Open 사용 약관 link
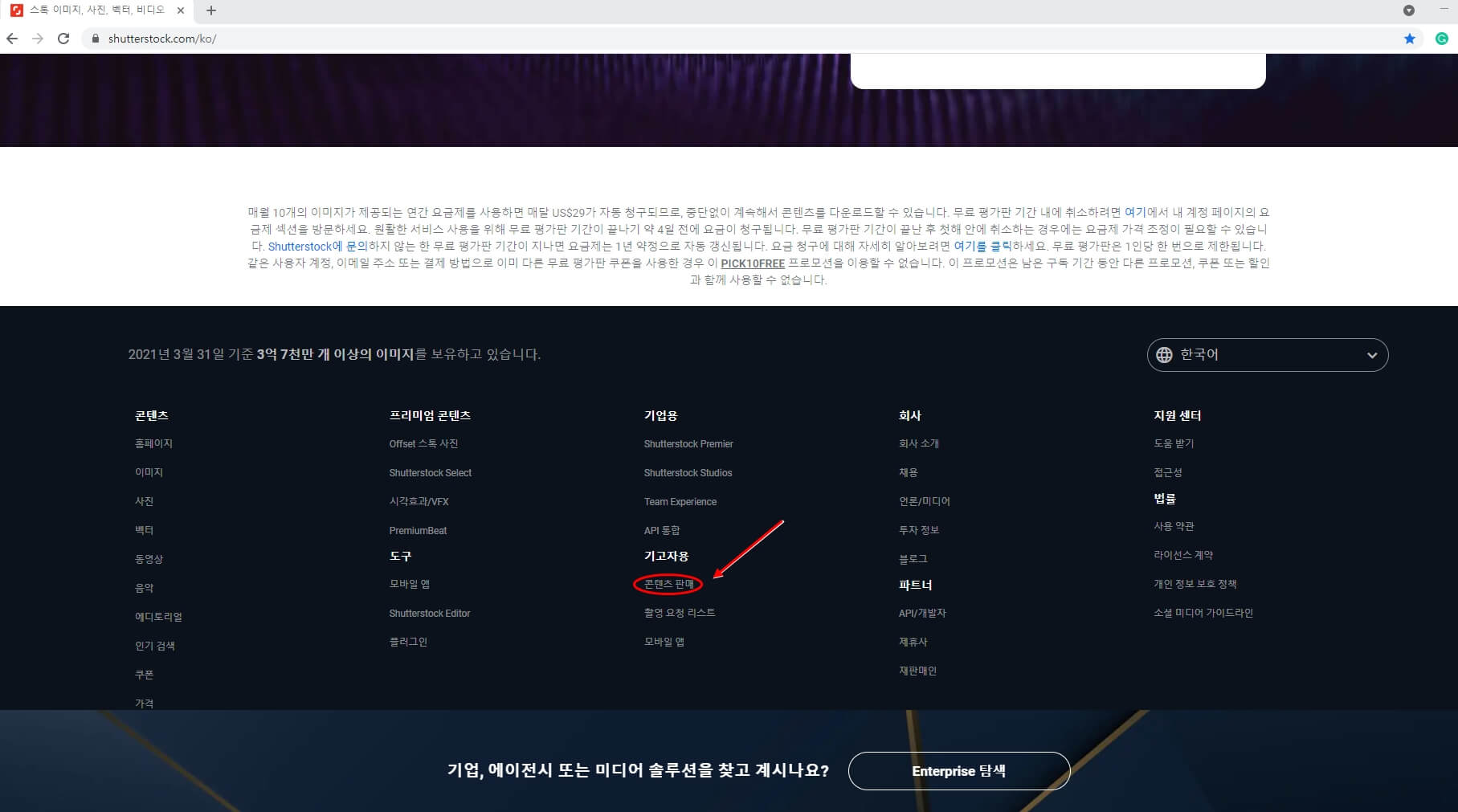The height and width of the screenshot is (812, 1458). [1174, 526]
